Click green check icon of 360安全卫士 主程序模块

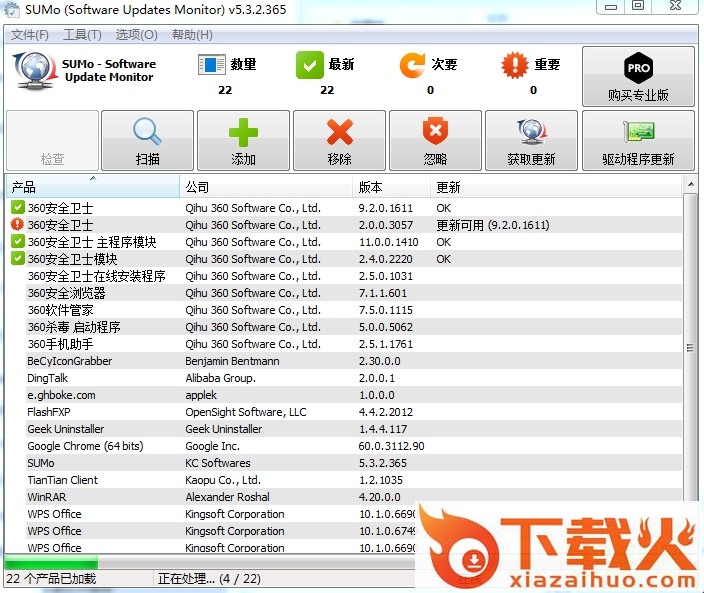click(18, 241)
